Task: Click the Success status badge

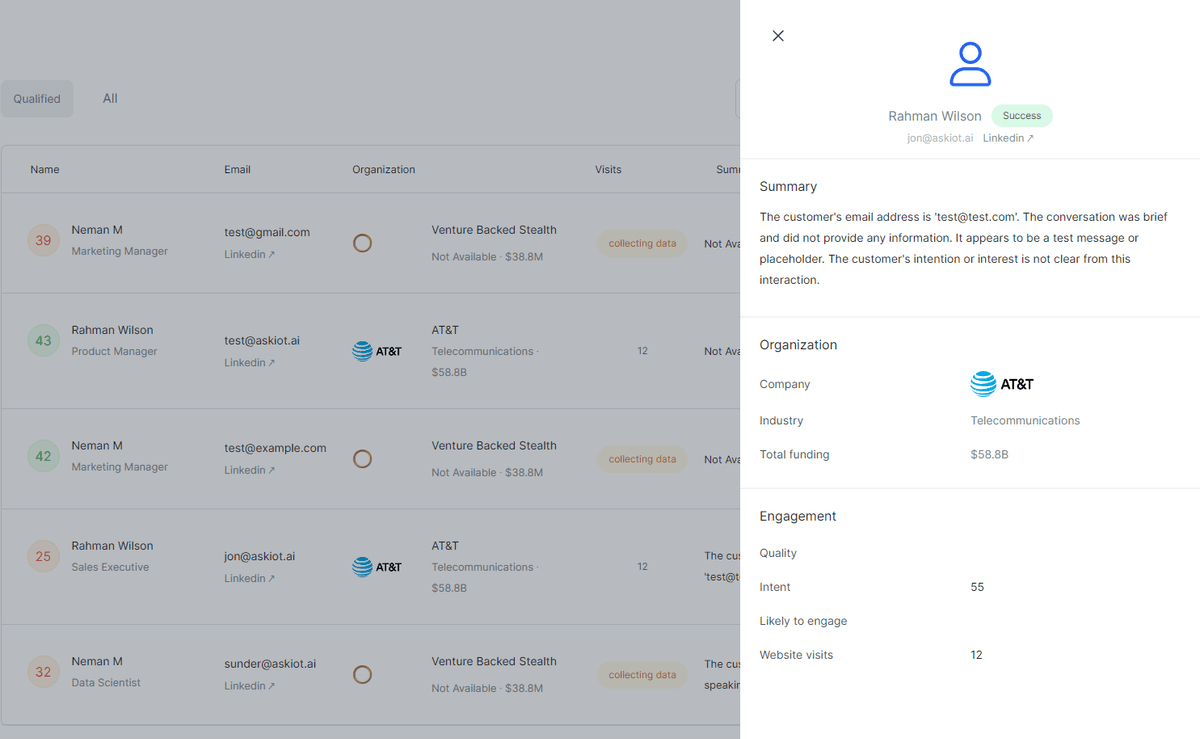Action: coord(1021,116)
